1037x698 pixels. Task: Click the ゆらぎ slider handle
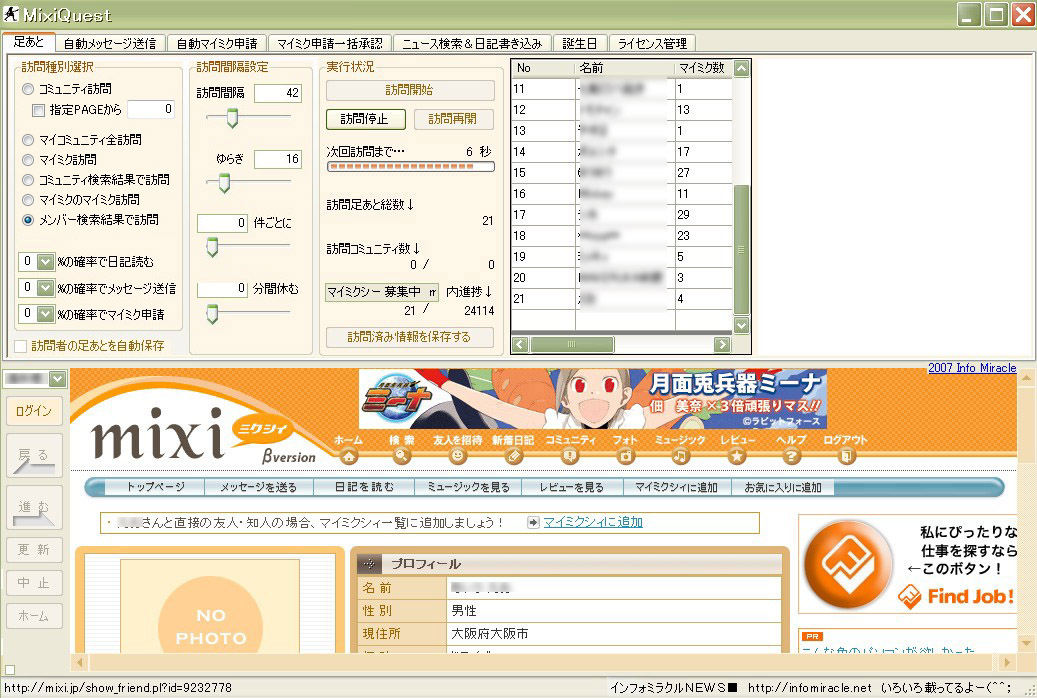pos(224,183)
